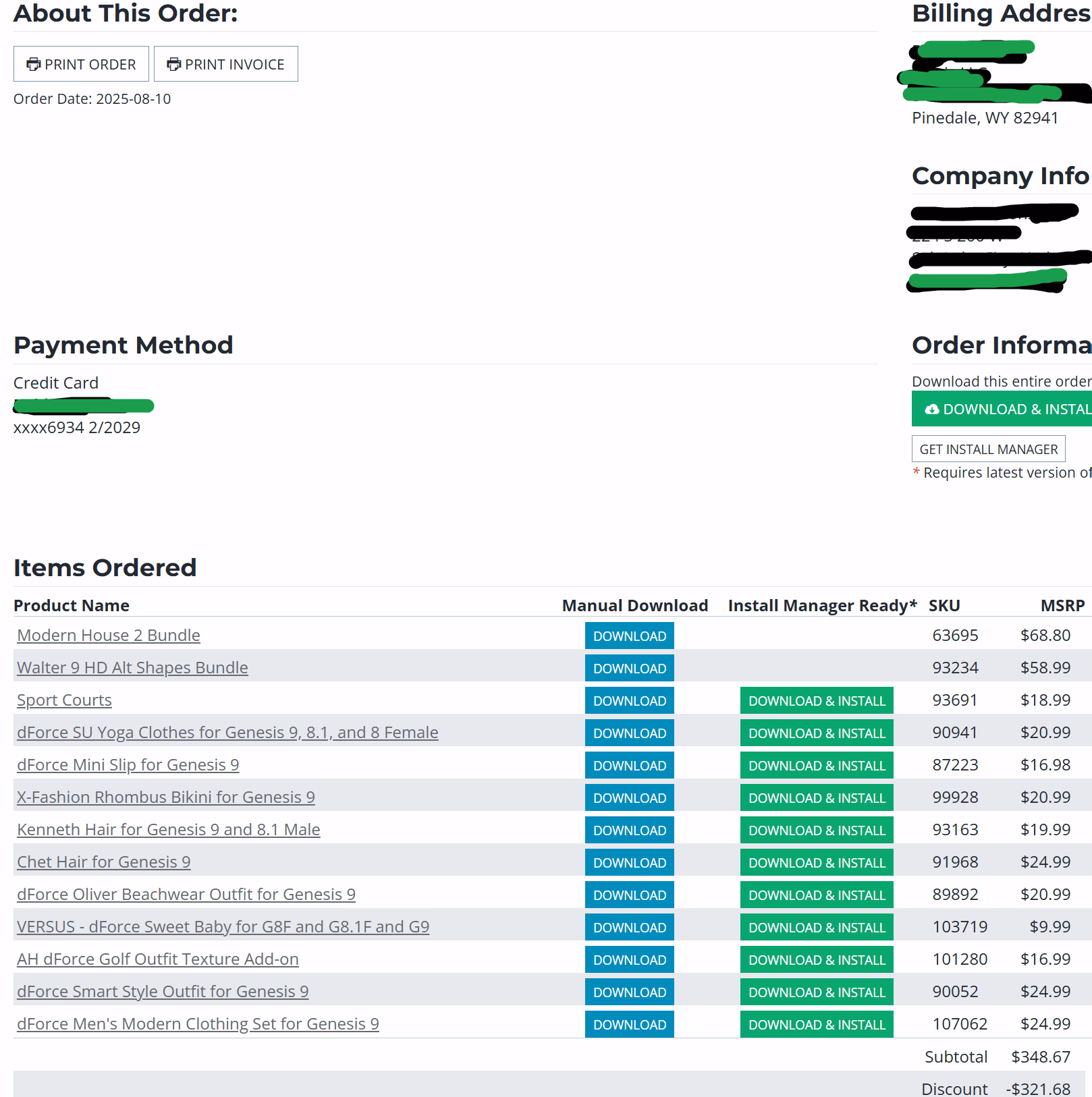Click the MSRP value $9.99
Screen dimensions: 1092x1097
pyautogui.click(x=1050, y=927)
